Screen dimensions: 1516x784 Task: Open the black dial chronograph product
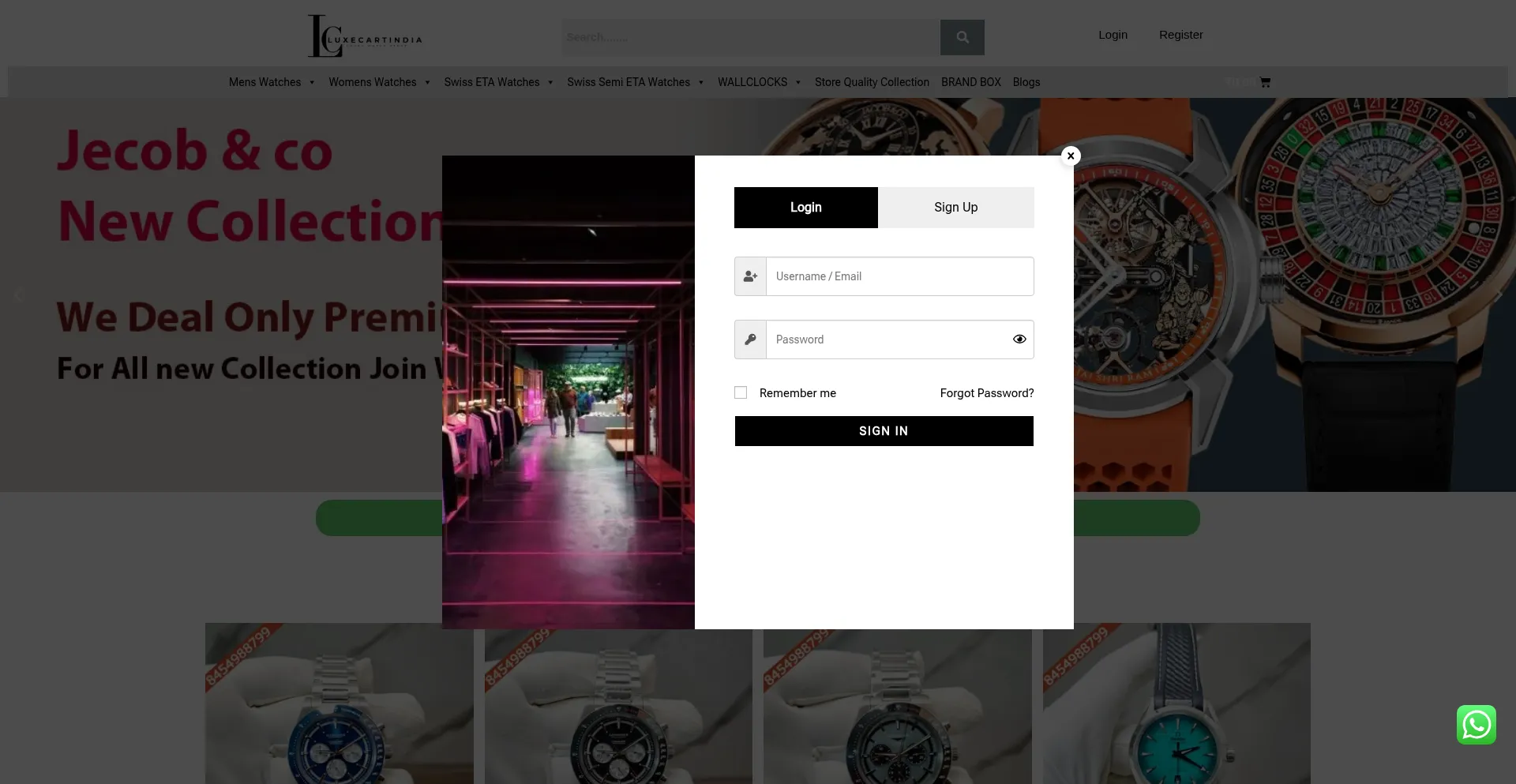618,703
